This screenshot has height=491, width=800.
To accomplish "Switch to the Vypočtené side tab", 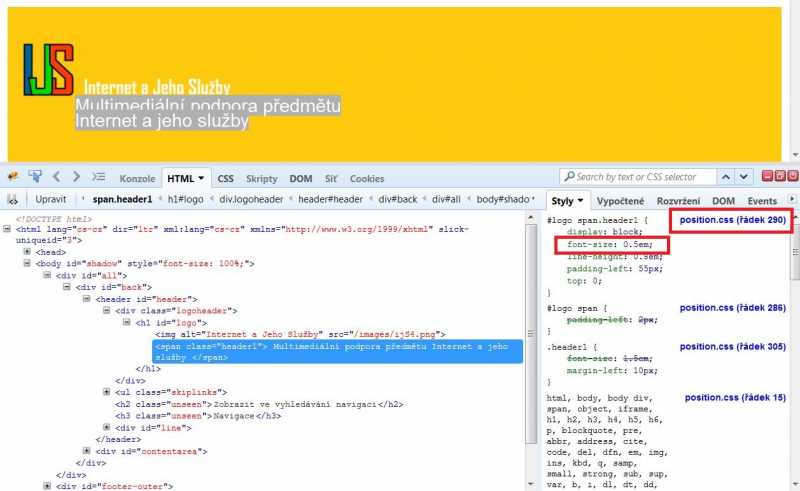I will [620, 201].
